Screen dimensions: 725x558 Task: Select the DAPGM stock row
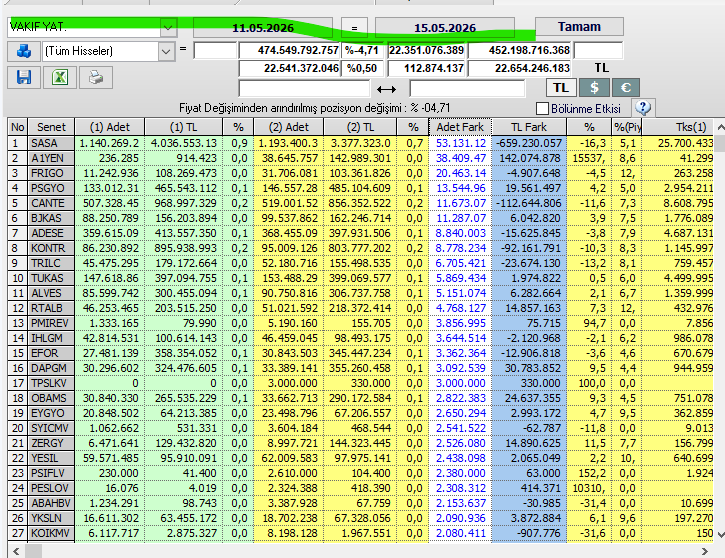point(361,368)
